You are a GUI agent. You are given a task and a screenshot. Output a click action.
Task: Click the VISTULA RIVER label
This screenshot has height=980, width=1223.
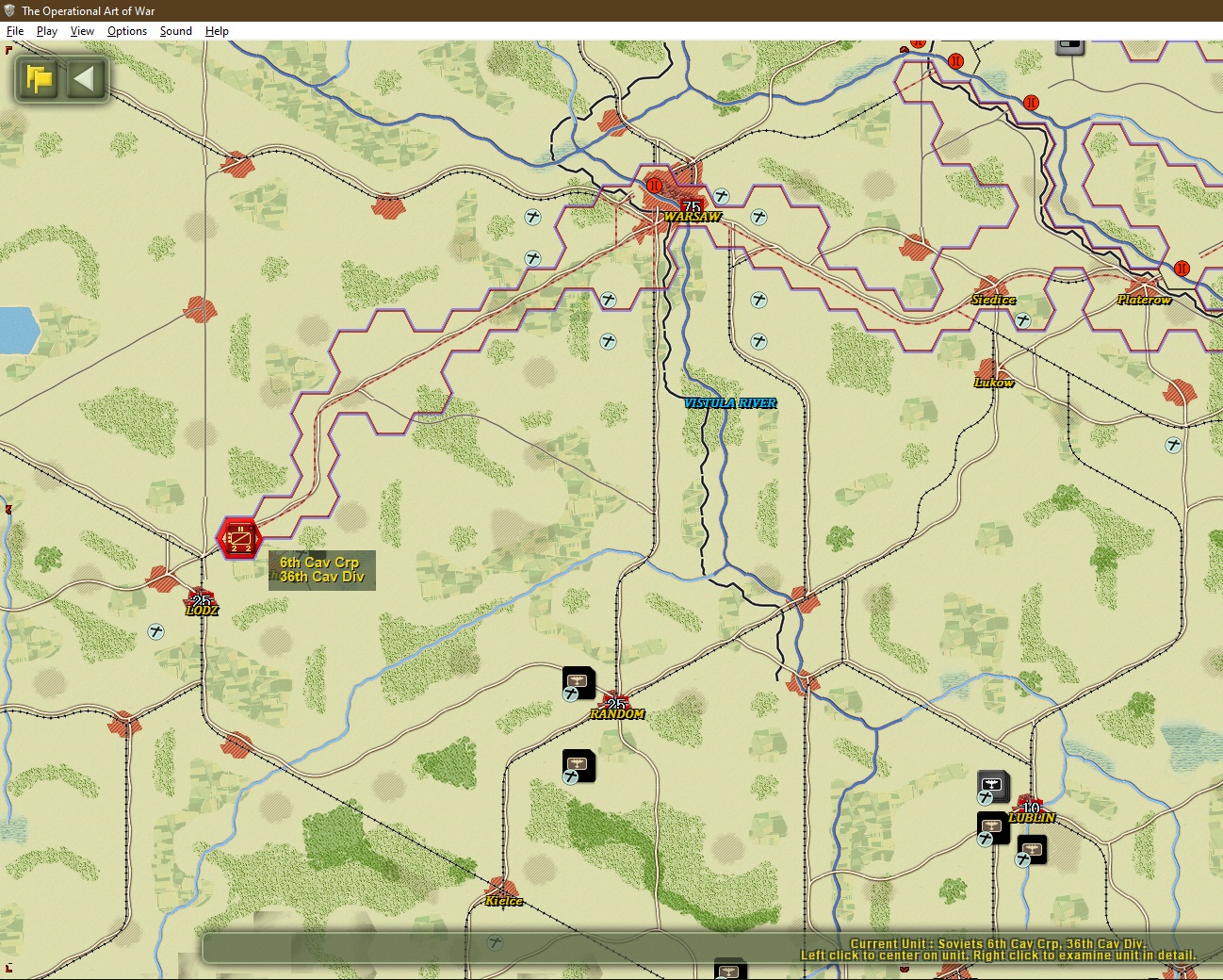(730, 403)
